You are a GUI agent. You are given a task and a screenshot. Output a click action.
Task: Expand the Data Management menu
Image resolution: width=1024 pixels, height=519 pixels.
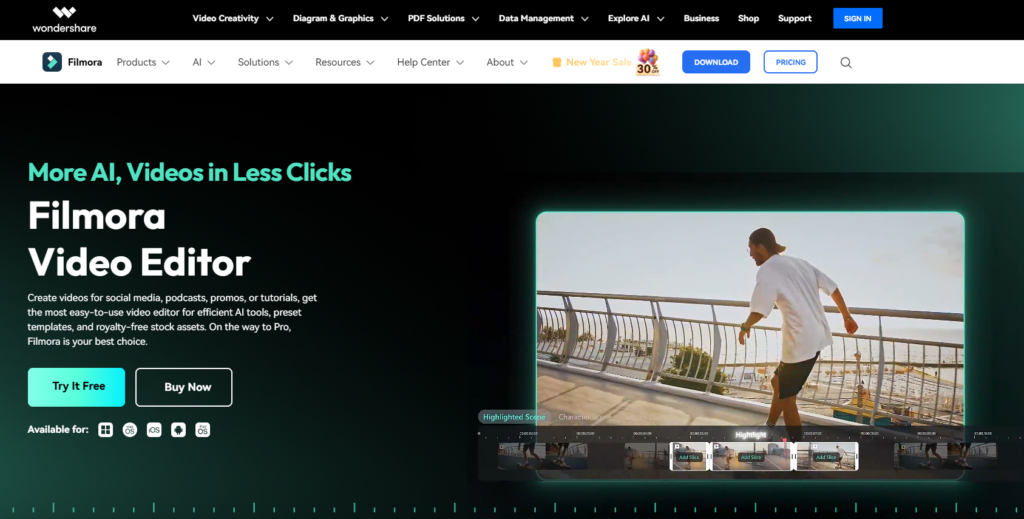[x=543, y=18]
